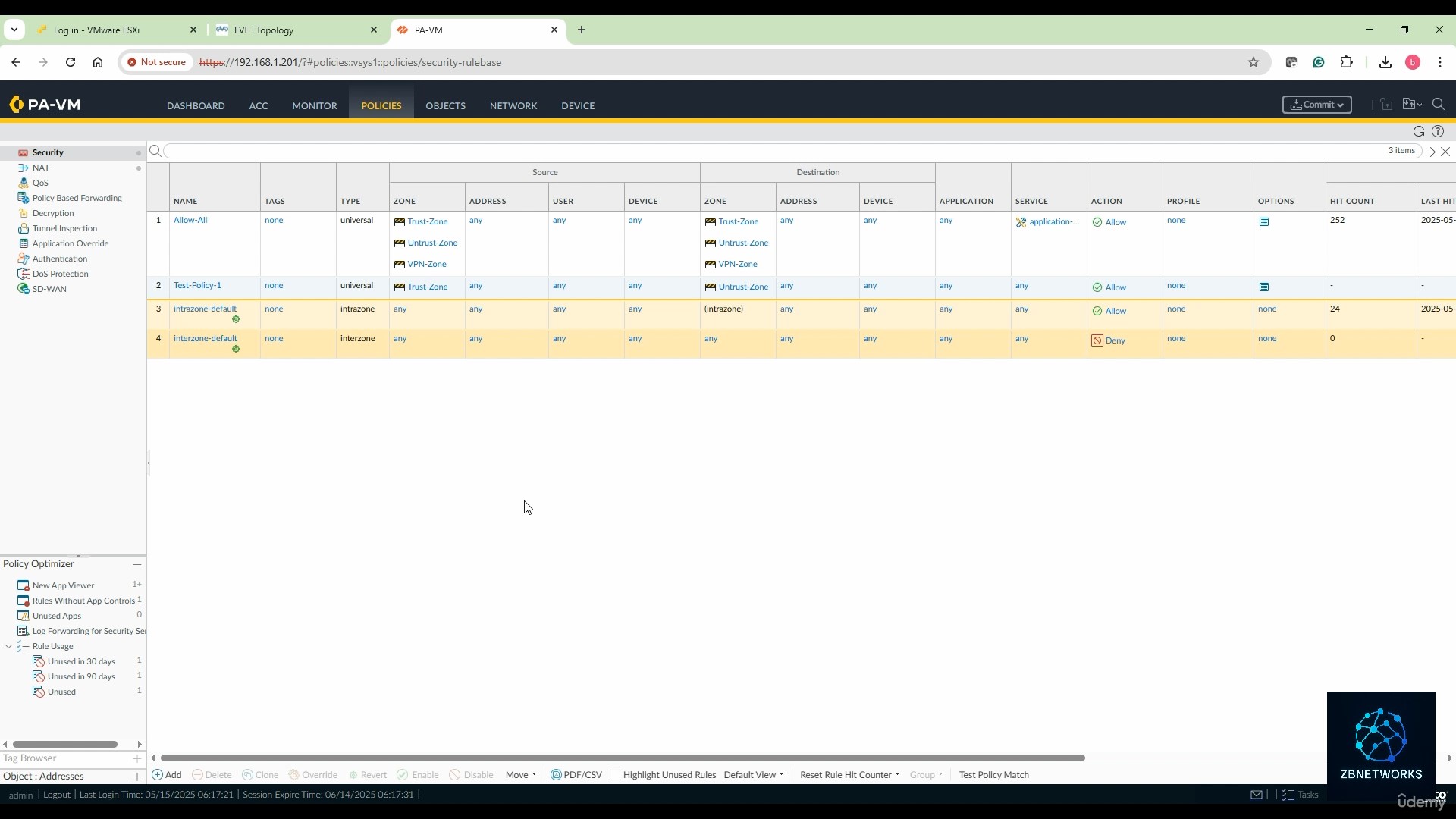Toggle the Highlight Unused Rules checkbox

[615, 775]
